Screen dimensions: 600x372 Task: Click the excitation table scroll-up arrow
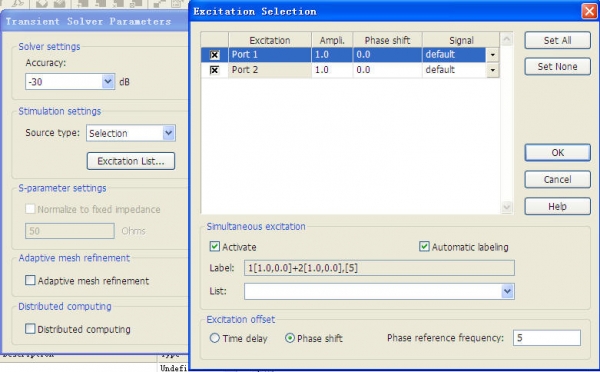tap(507, 39)
